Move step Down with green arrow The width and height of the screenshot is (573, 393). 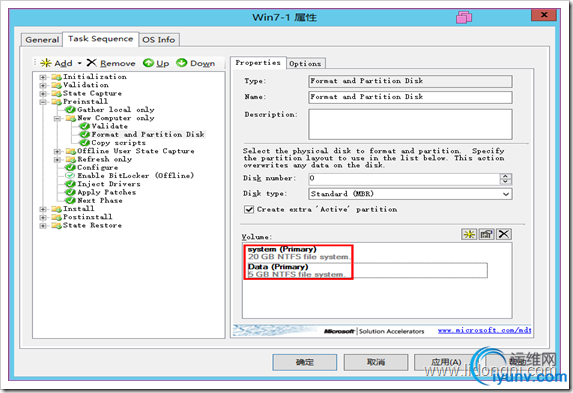click(195, 63)
